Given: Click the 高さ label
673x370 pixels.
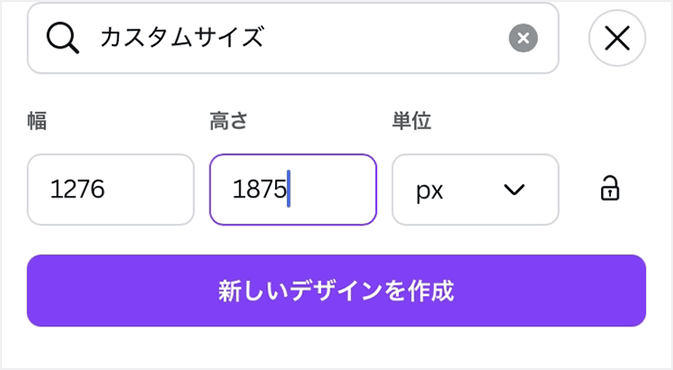Looking at the screenshot, I should (228, 121).
